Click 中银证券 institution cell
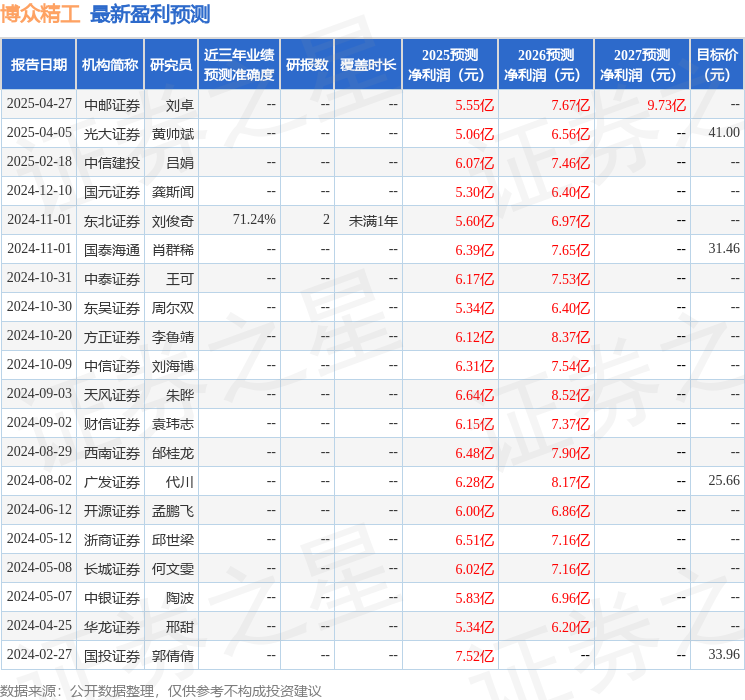745x700 pixels. coord(112,598)
